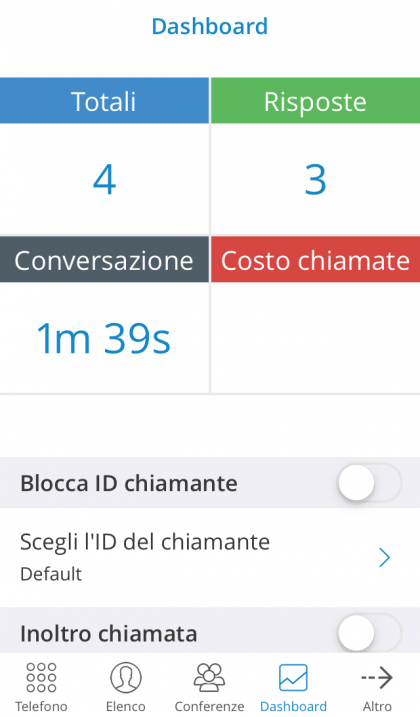The width and height of the screenshot is (420, 717).
Task: Tap the Elenco contact icon
Action: coord(125,677)
